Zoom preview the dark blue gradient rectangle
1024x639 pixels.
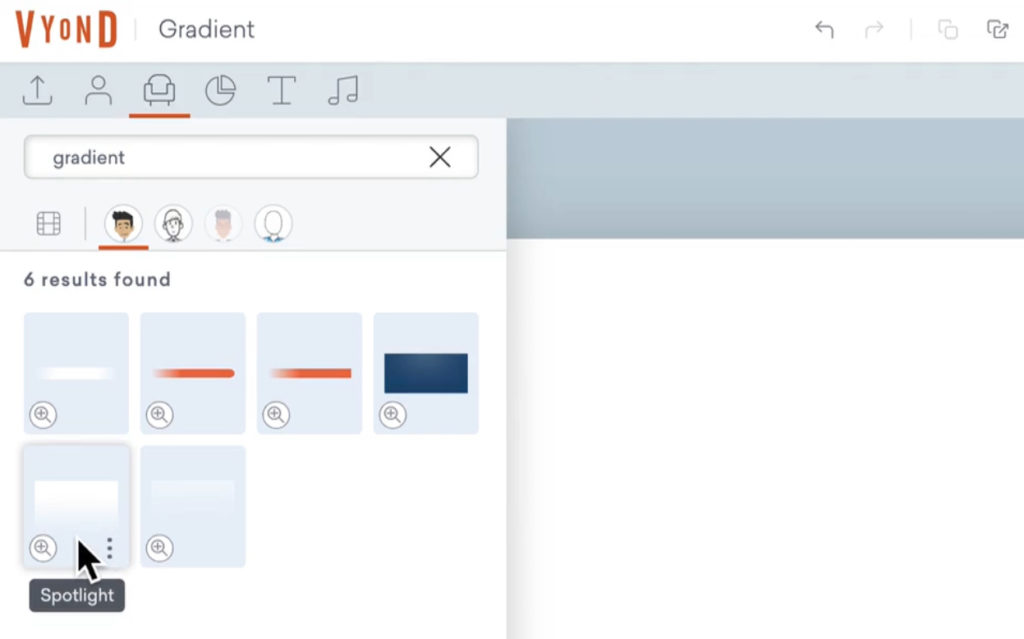tap(393, 415)
